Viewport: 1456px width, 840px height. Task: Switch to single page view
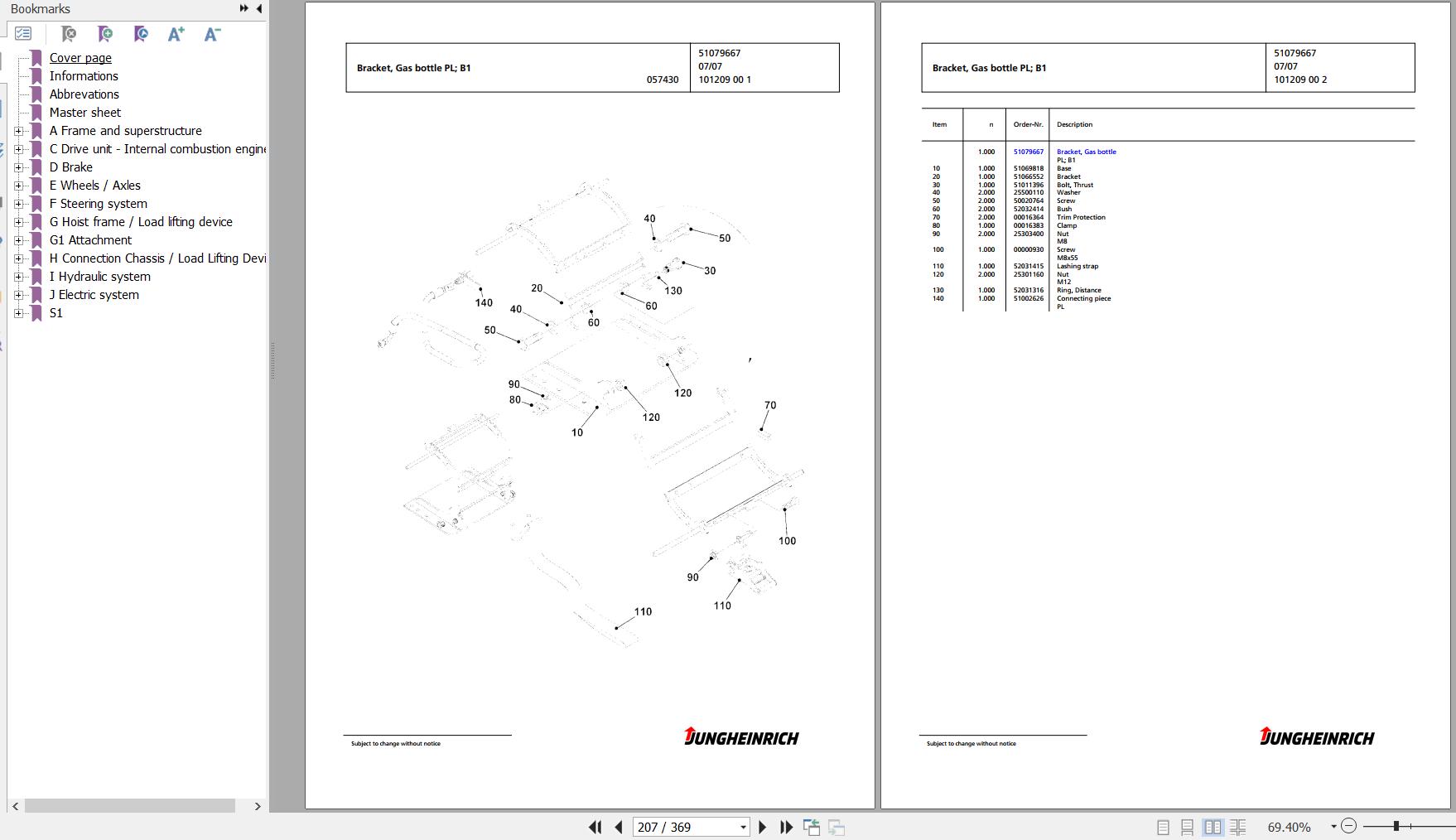pyautogui.click(x=1163, y=827)
